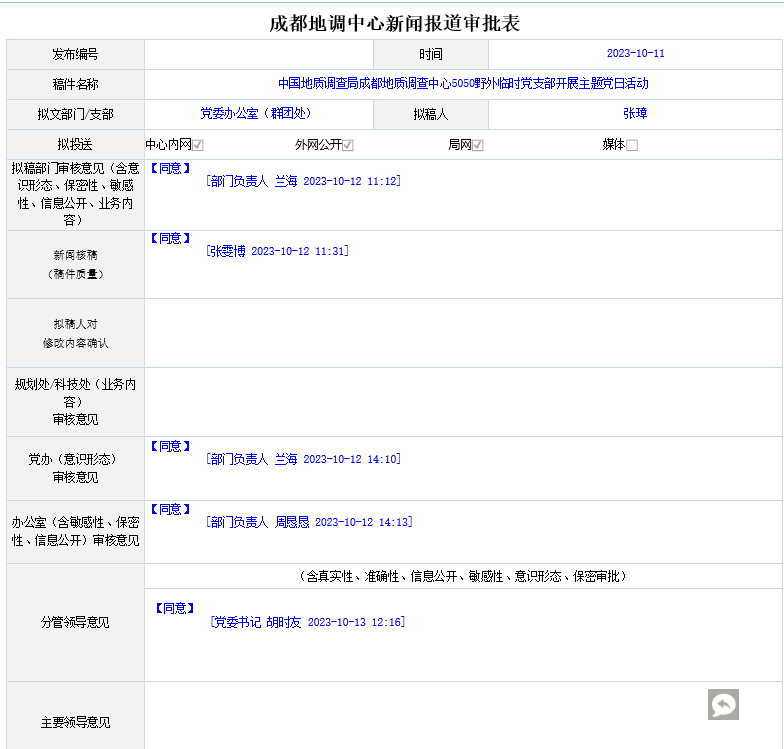Click 【同意】 in the 分管领导意见 row
This screenshot has width=784, height=749.
click(175, 608)
